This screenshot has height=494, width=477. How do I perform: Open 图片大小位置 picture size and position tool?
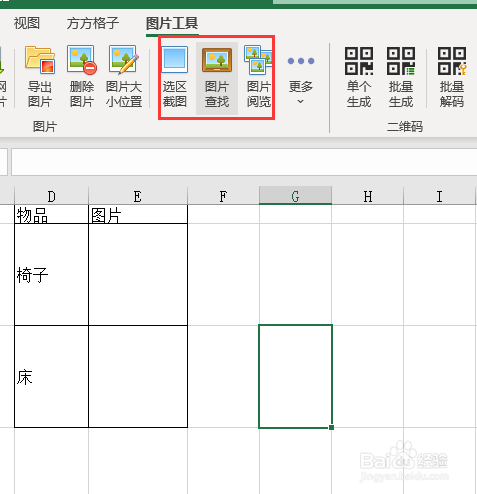point(124,77)
